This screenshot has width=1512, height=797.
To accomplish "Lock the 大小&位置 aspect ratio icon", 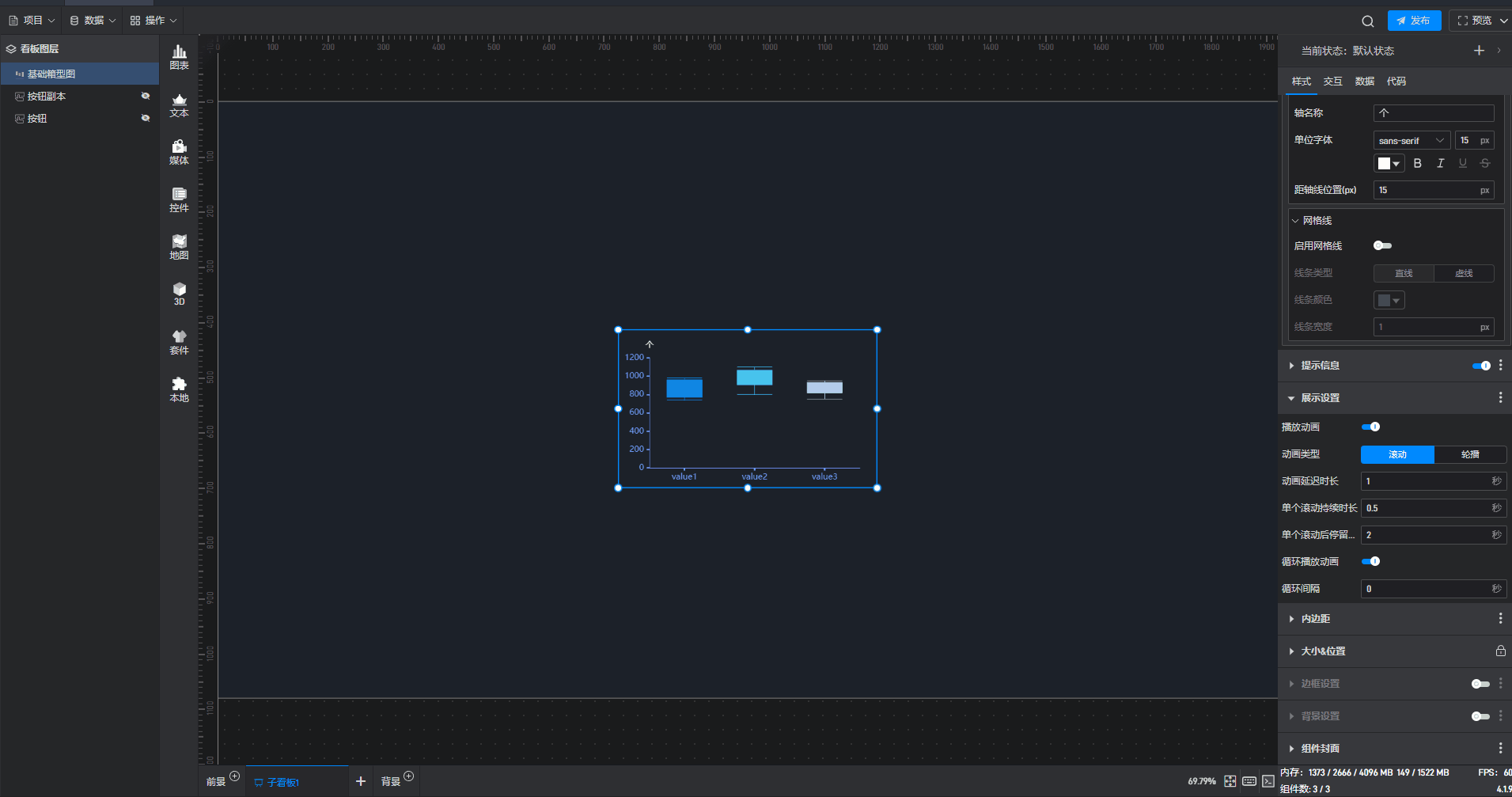I will click(x=1500, y=651).
